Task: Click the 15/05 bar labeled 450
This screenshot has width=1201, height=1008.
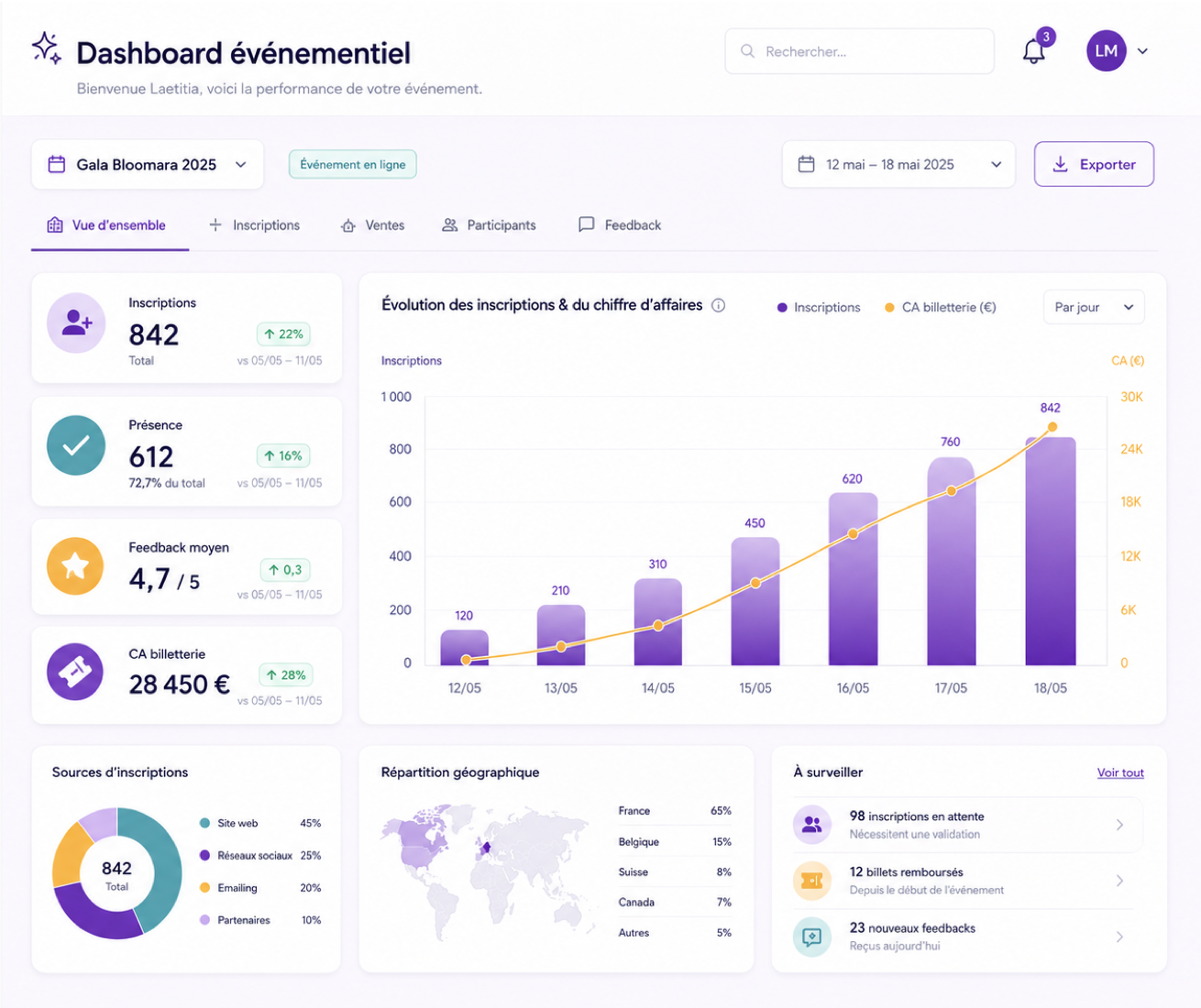Action: [x=755, y=601]
